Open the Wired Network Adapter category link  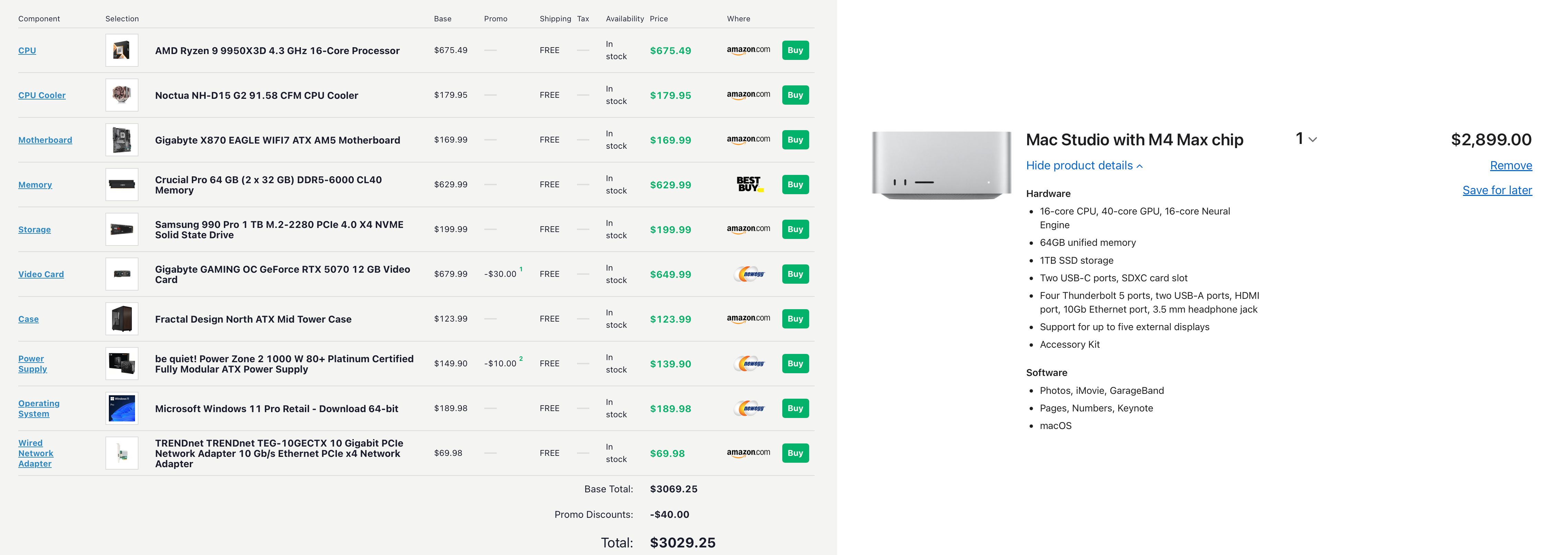click(x=35, y=453)
